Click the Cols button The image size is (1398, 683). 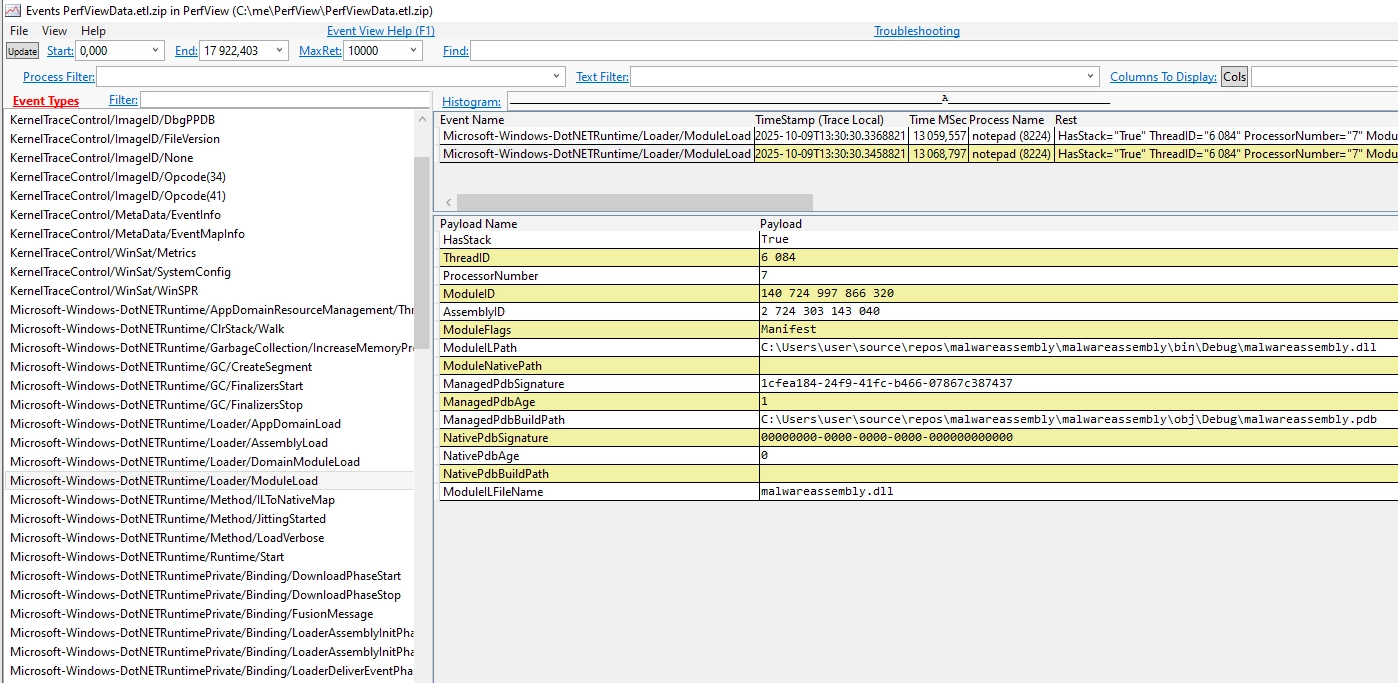(1233, 76)
